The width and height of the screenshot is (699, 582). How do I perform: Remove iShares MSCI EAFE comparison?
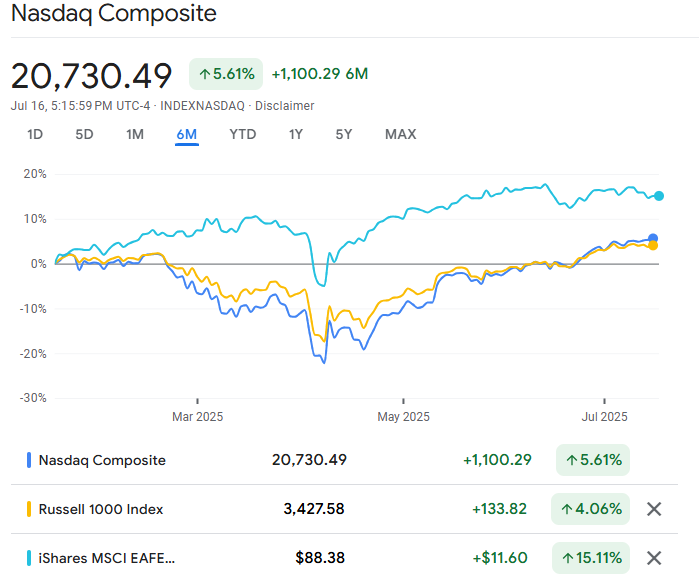tap(654, 558)
